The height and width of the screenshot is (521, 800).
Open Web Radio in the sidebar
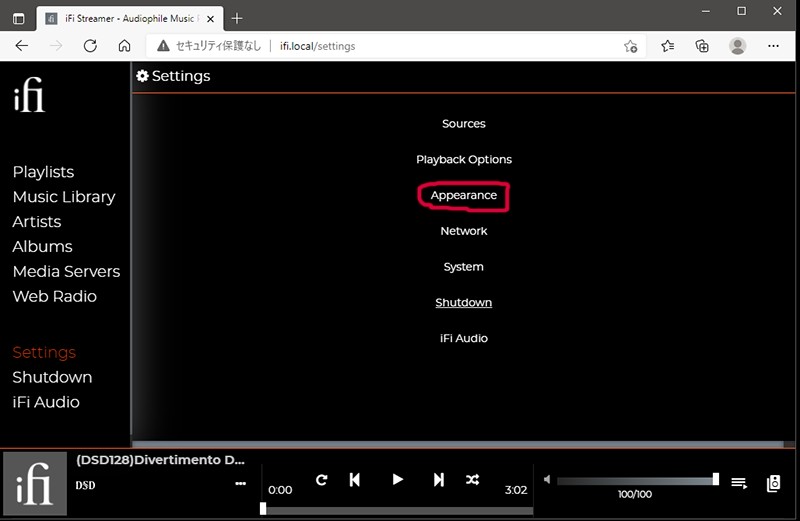(55, 296)
